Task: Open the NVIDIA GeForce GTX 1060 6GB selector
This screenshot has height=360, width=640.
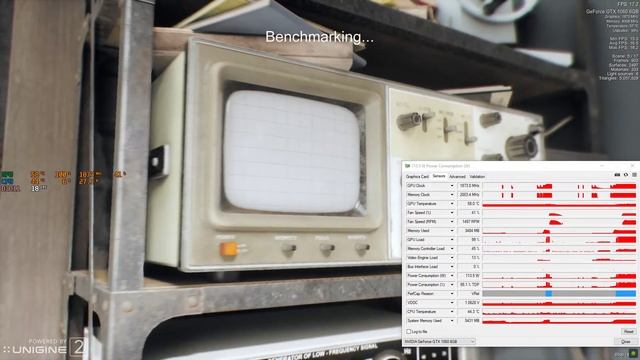Action: point(440,341)
